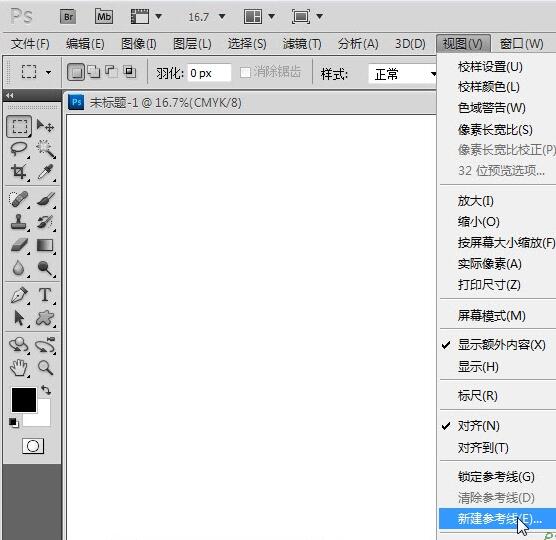This screenshot has width=556, height=540.
Task: Open the marquee tool preset picker arrow
Action: tap(48, 73)
